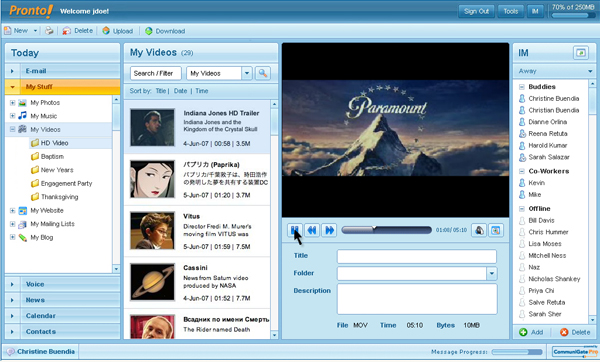Click the storage usage bar

[573, 16]
